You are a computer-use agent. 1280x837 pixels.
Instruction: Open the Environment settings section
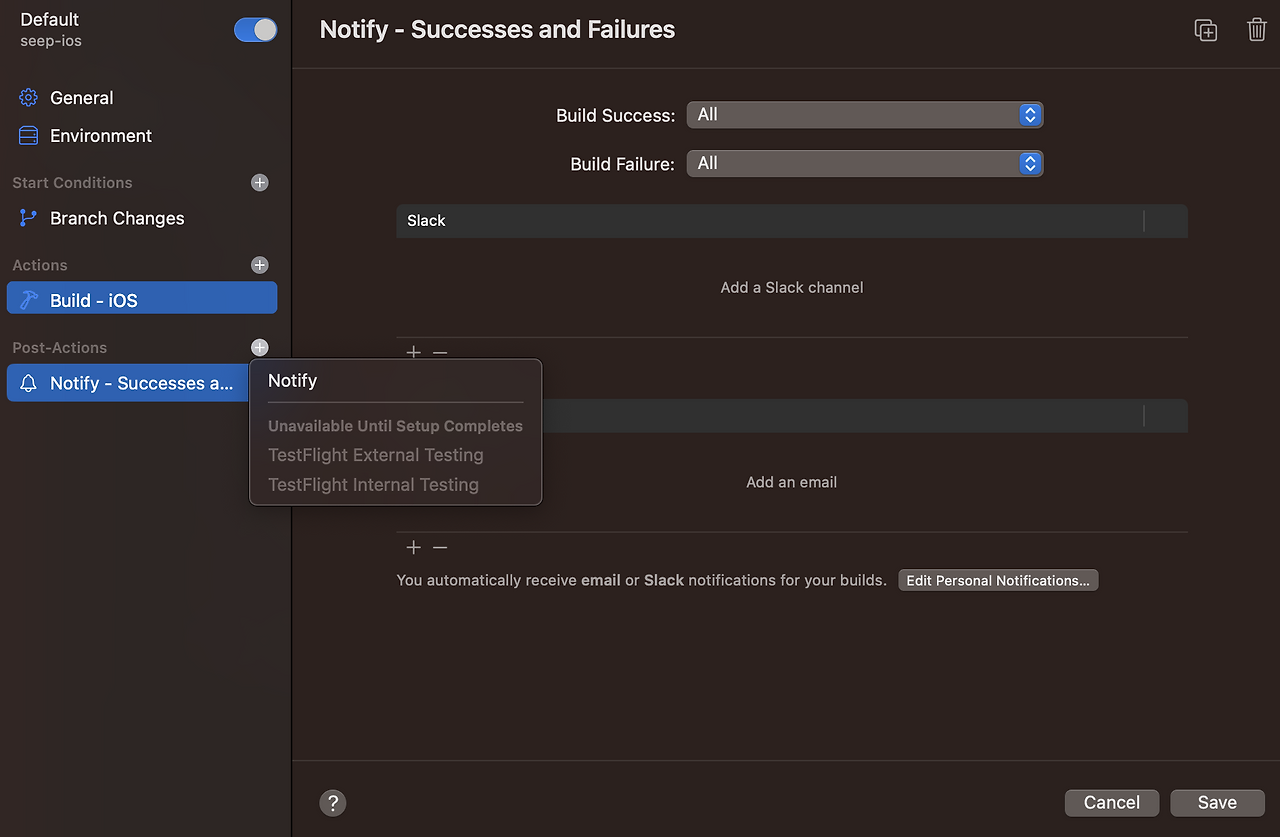(x=100, y=136)
